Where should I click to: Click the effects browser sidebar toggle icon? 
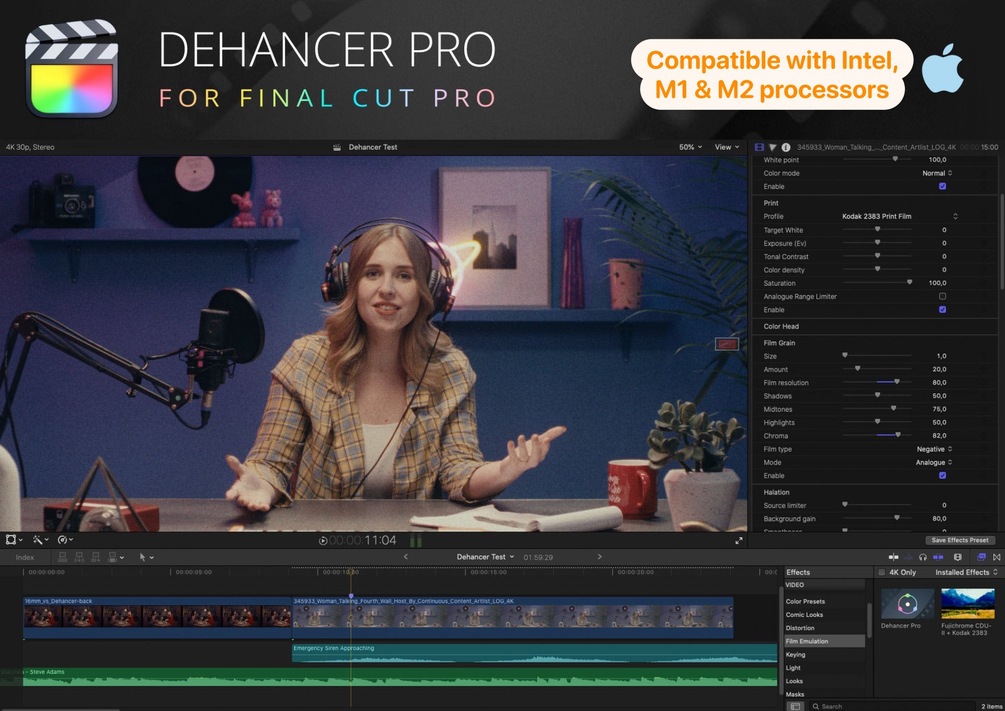click(795, 706)
